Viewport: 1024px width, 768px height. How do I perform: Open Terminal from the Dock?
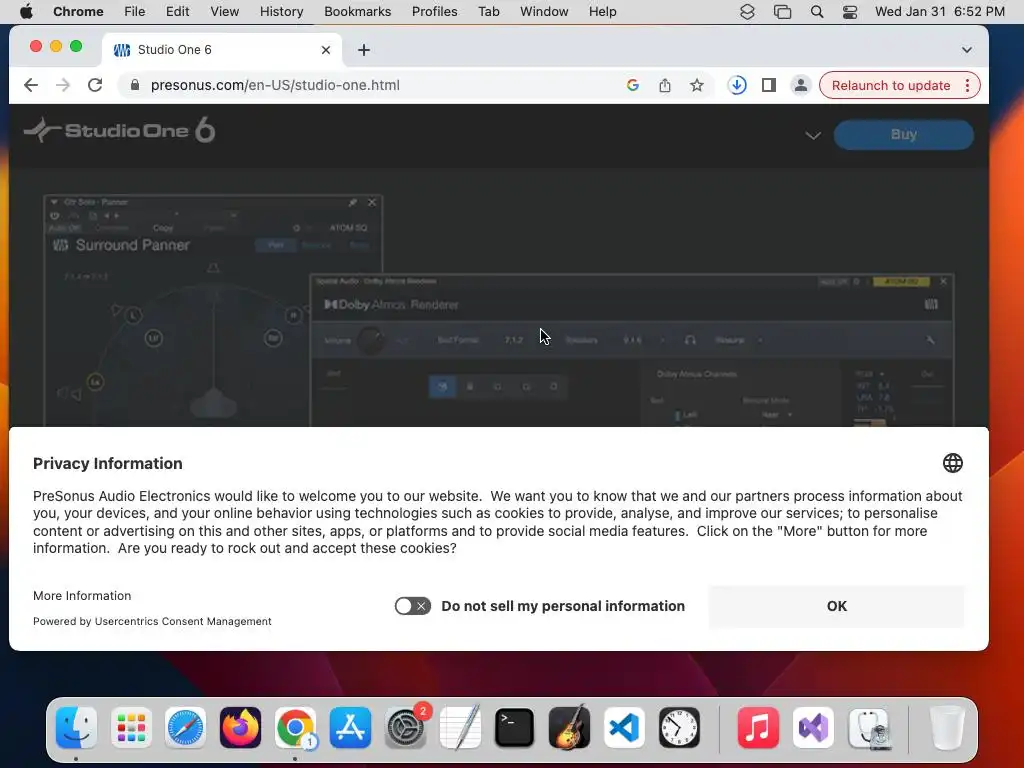(x=515, y=728)
